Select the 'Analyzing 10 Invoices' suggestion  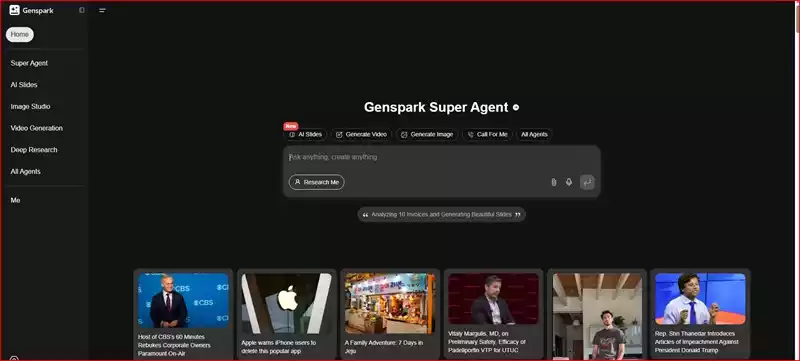coord(441,215)
